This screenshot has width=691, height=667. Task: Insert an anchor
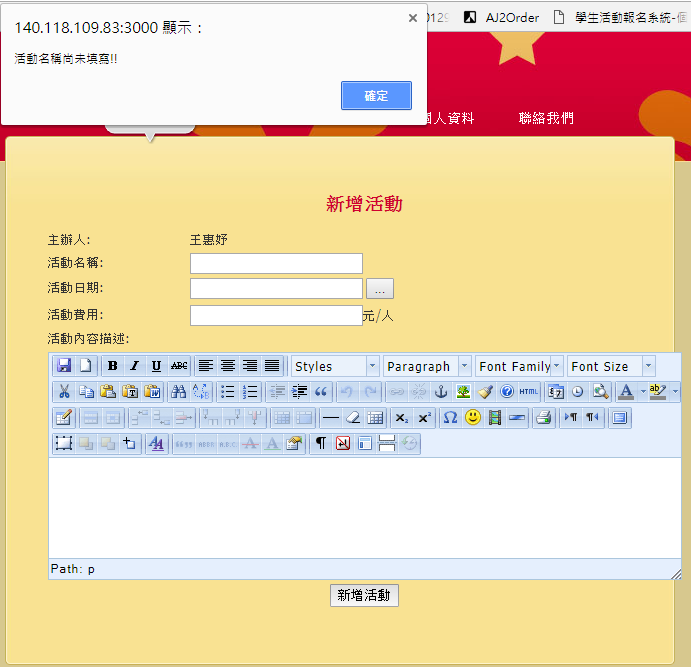coord(441,392)
